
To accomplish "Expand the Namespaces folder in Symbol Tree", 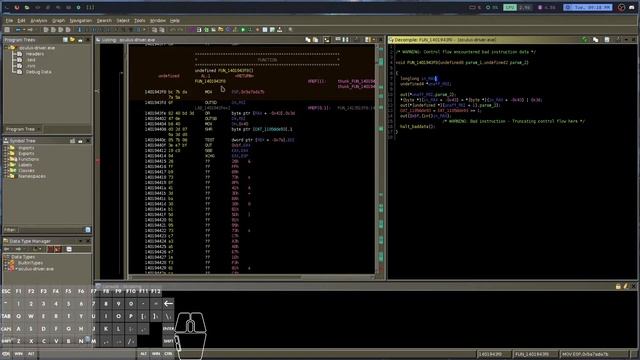I will pos(6,176).
